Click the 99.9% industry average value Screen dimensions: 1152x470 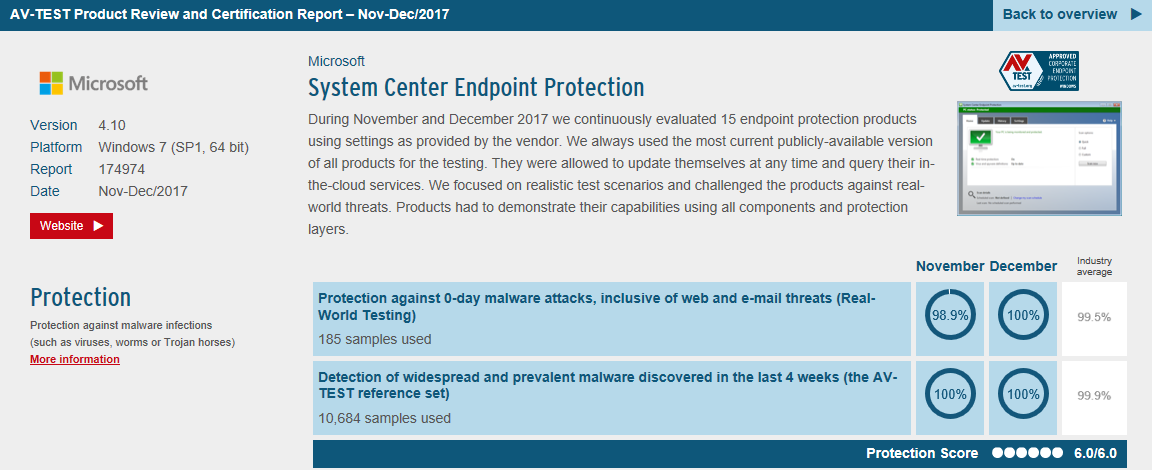[1094, 395]
